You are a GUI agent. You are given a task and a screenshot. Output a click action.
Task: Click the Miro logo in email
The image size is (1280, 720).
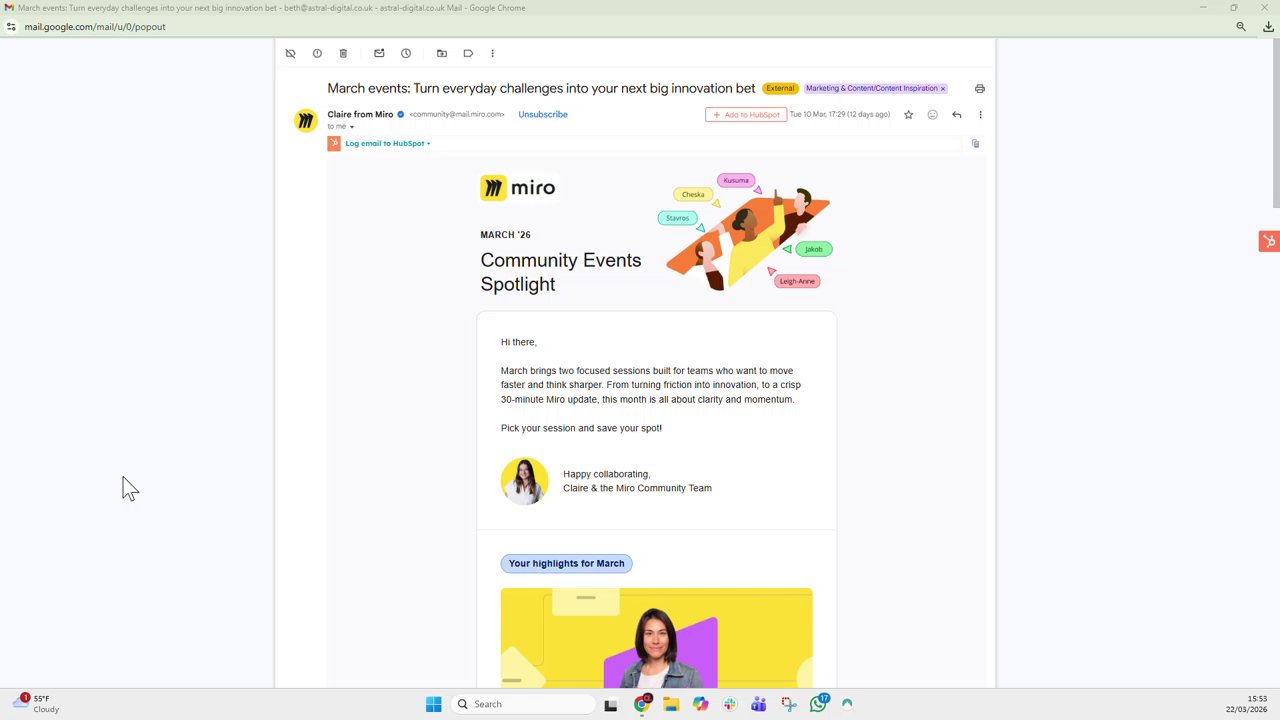click(x=518, y=188)
